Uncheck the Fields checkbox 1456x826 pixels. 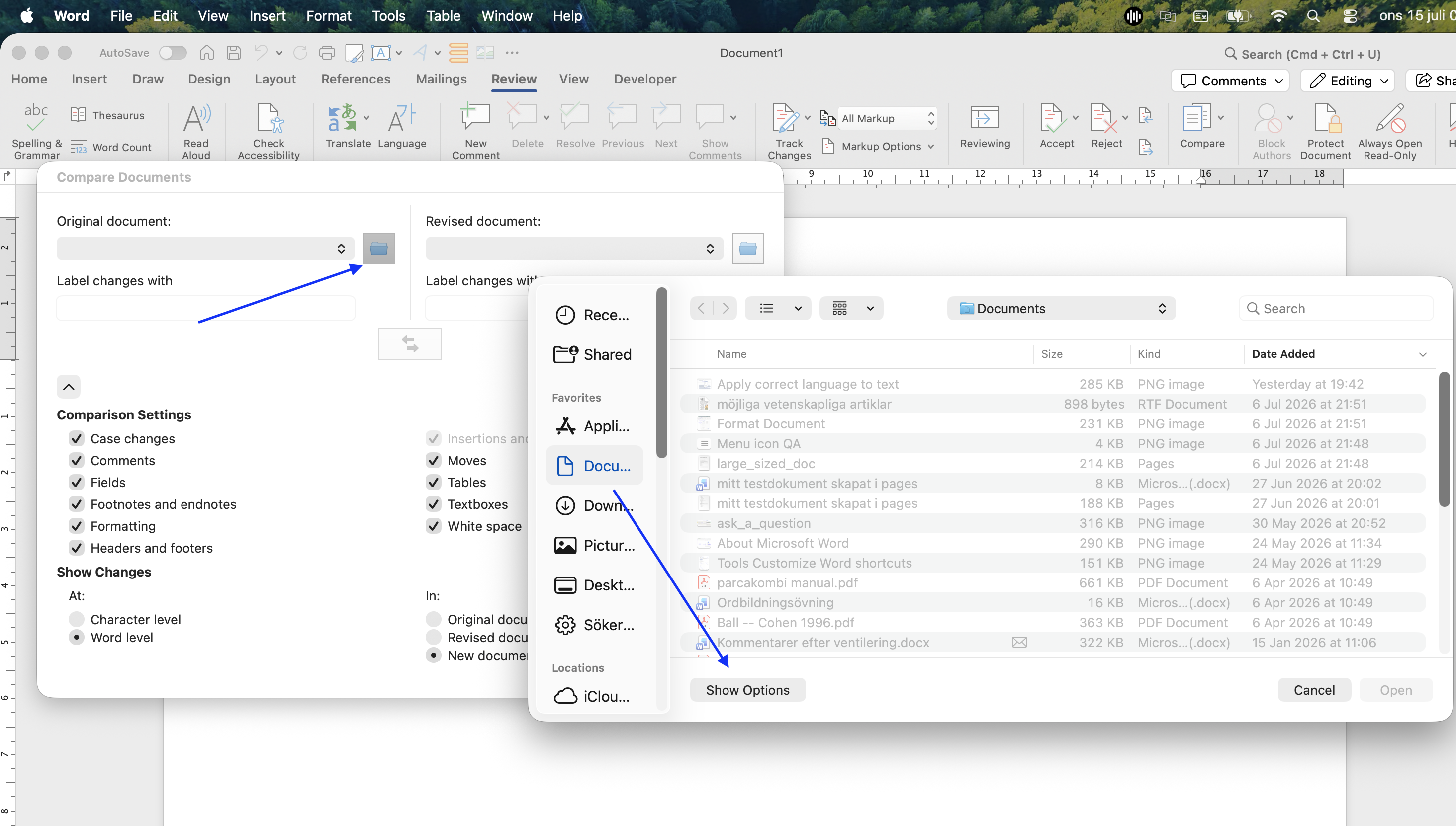pos(77,482)
